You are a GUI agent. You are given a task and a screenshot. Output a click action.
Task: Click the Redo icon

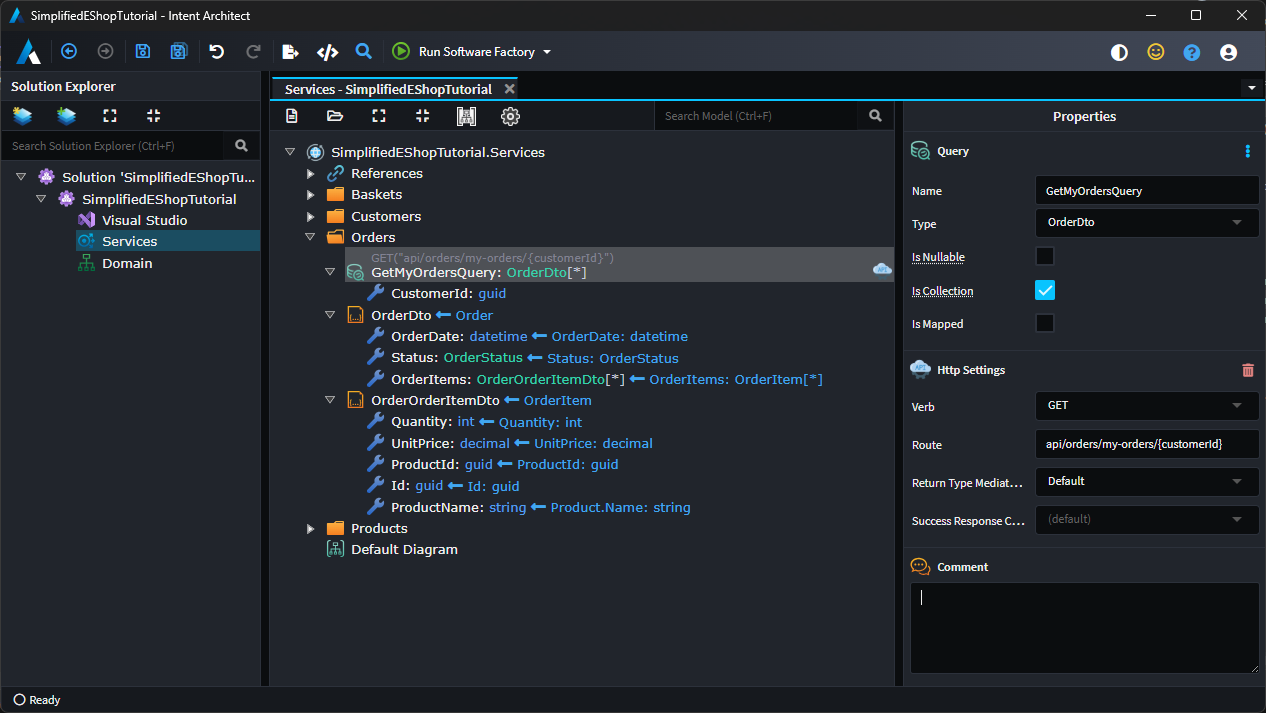[253, 52]
